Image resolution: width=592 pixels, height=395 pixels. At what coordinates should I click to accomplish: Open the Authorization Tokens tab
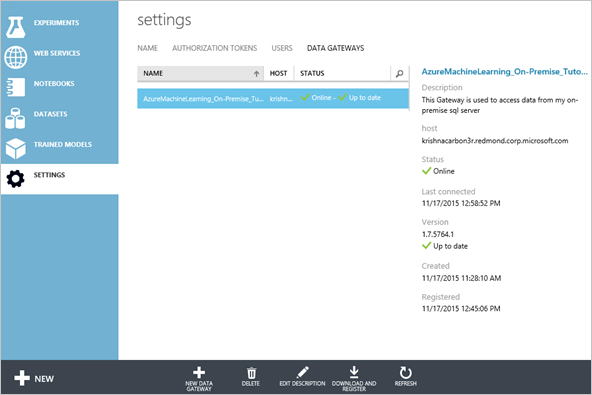(214, 48)
